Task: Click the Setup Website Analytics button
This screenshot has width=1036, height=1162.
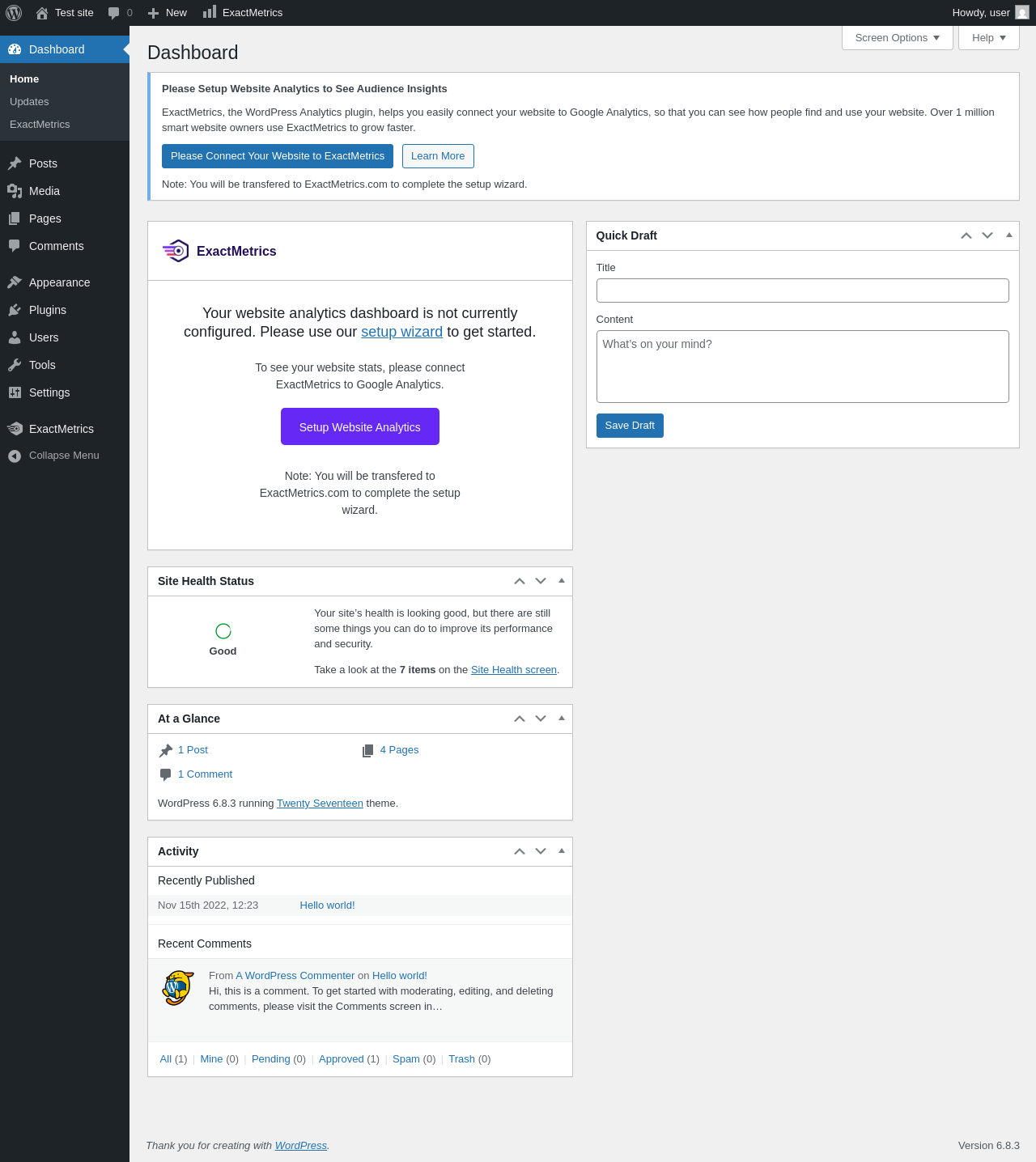Action: pyautogui.click(x=359, y=426)
